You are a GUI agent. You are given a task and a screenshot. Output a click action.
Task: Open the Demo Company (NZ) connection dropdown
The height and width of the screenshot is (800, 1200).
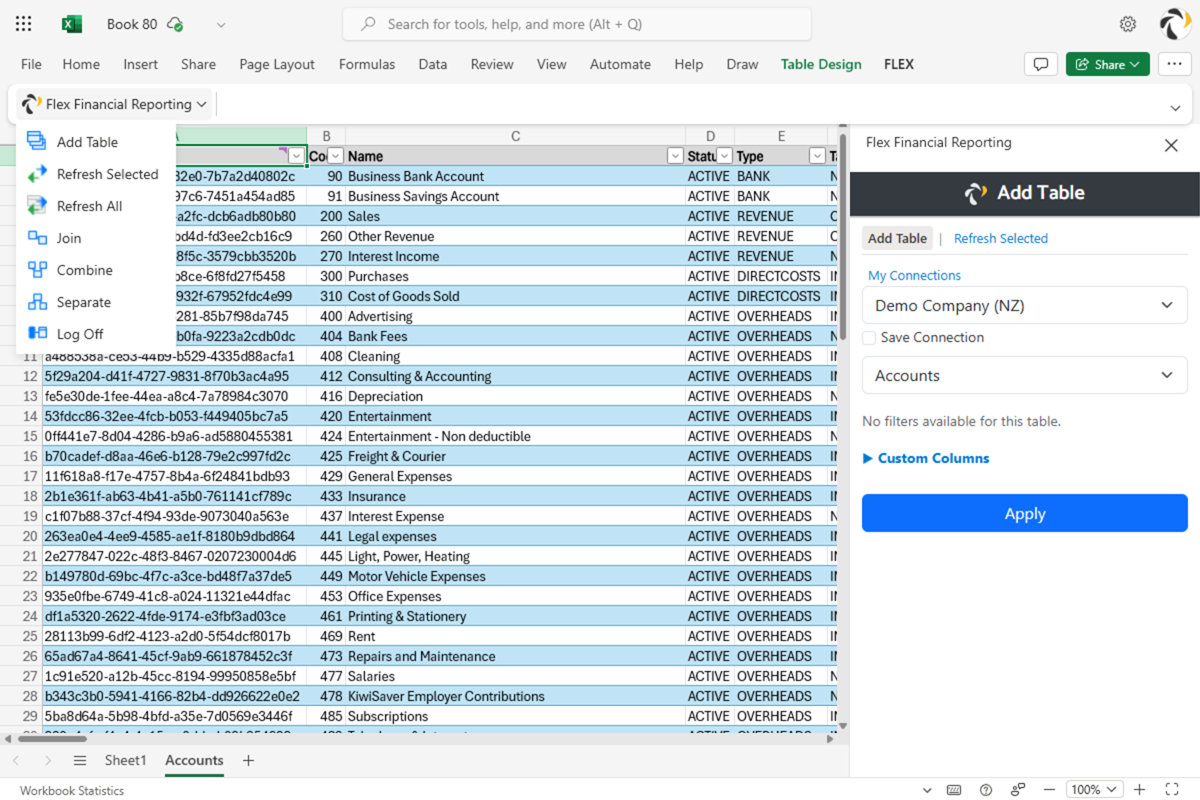[x=1024, y=306]
